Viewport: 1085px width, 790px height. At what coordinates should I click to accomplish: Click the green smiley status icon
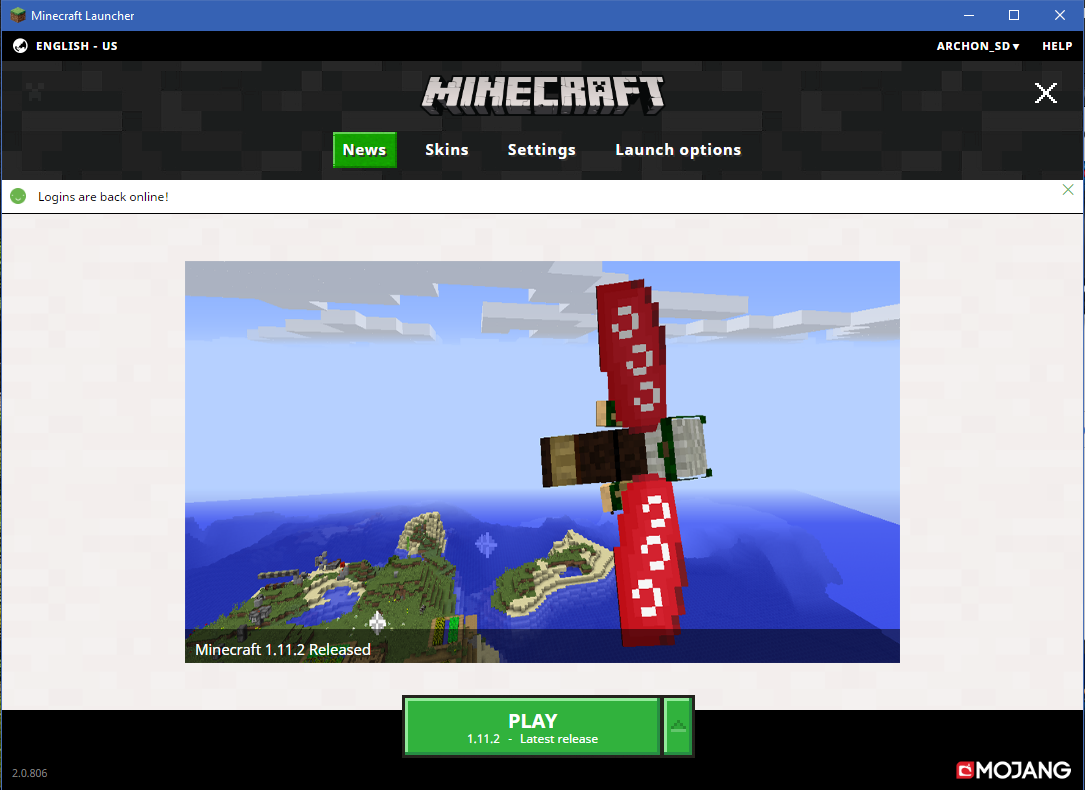pos(19,196)
